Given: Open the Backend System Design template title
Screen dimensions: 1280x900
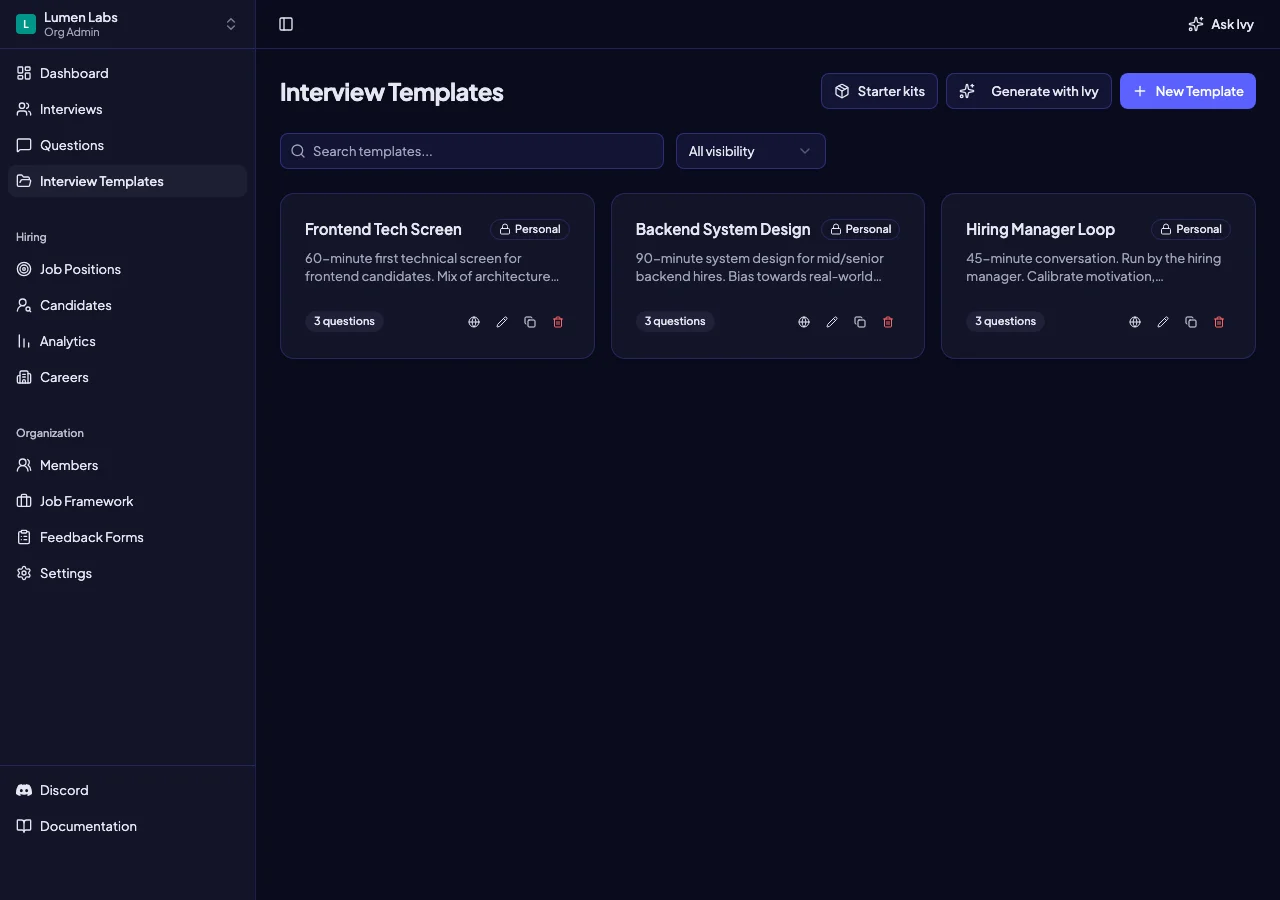Looking at the screenshot, I should (x=723, y=229).
